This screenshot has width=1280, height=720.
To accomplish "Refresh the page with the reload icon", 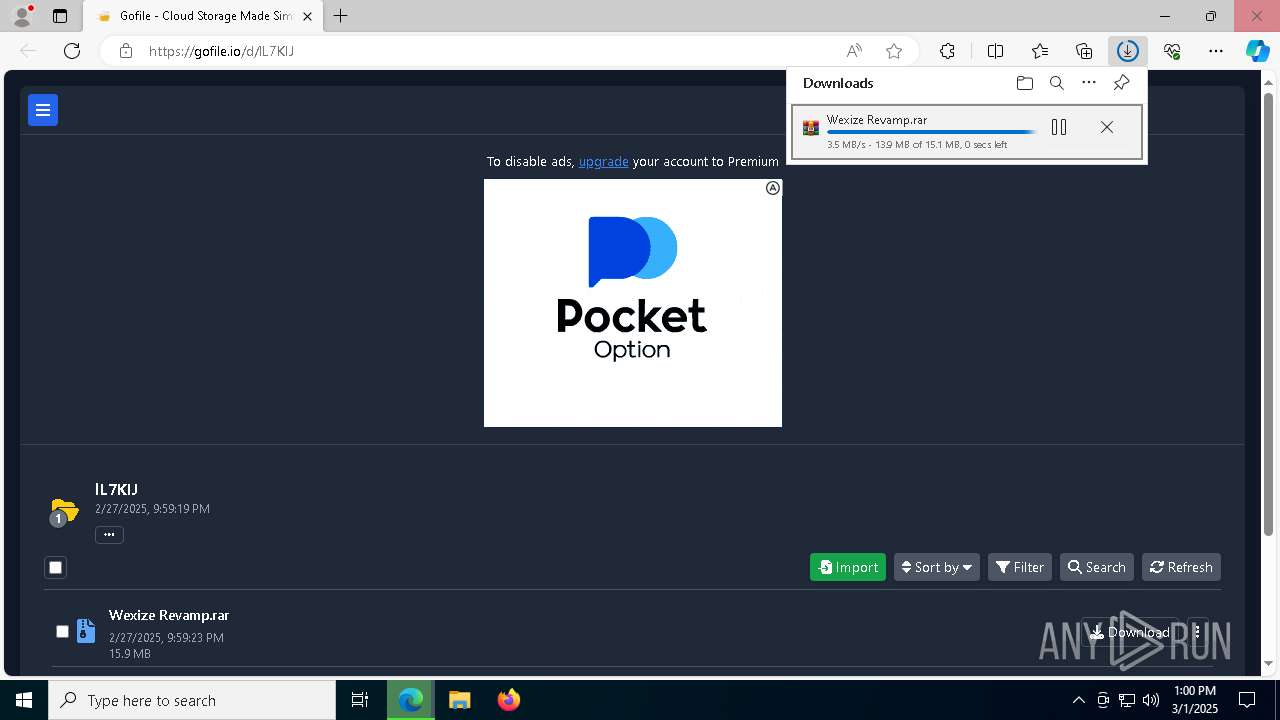I will click(72, 51).
